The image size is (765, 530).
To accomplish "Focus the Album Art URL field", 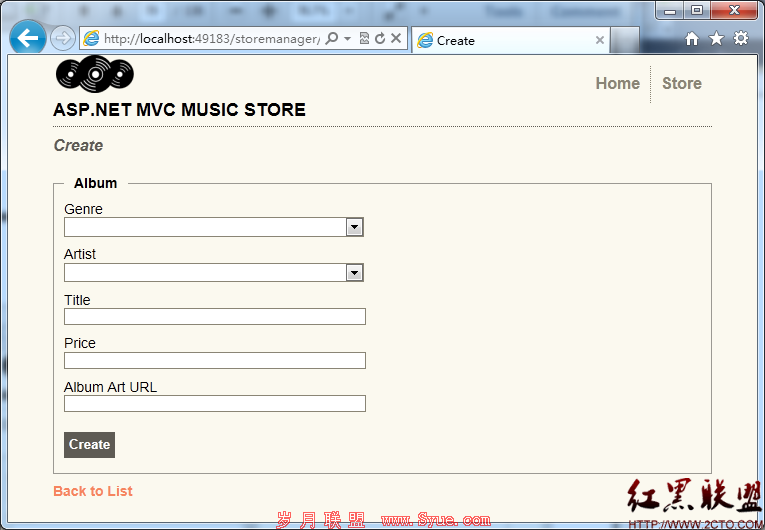I will tap(215, 404).
